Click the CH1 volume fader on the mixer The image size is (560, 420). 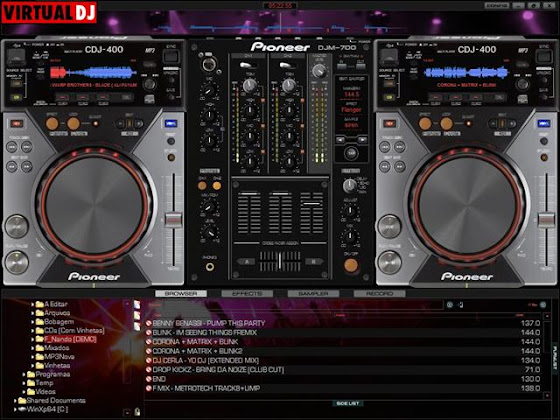pyautogui.click(x=249, y=195)
